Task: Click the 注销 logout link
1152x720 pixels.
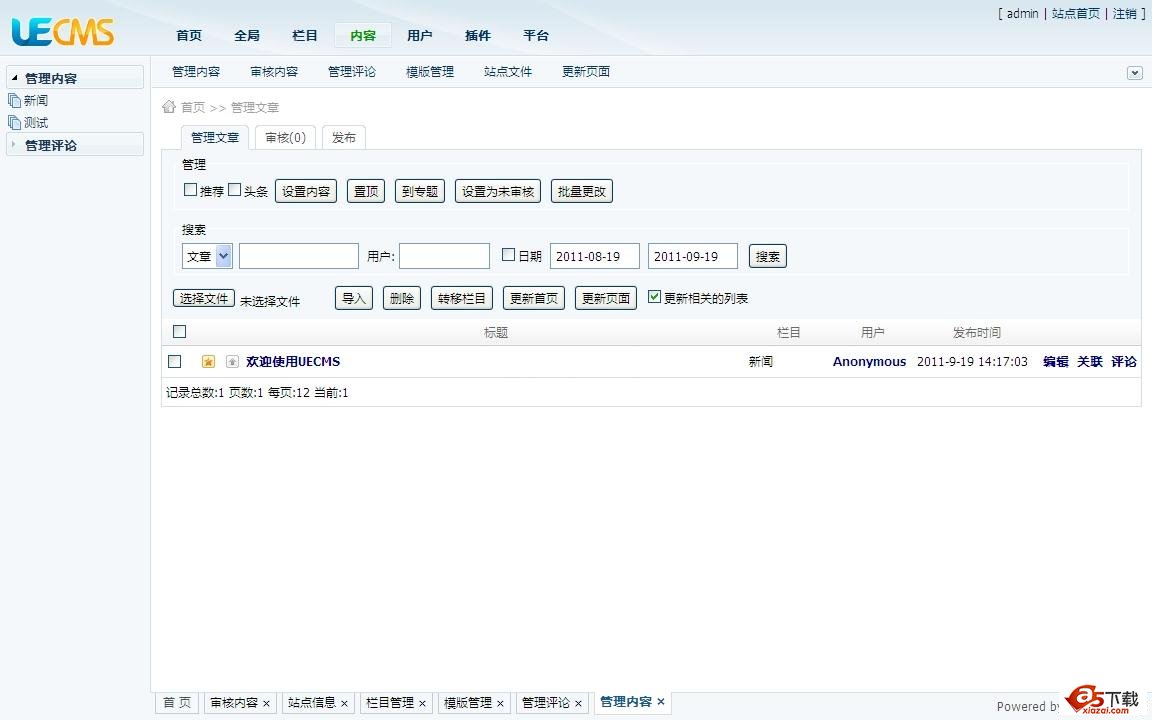Action: click(x=1124, y=13)
